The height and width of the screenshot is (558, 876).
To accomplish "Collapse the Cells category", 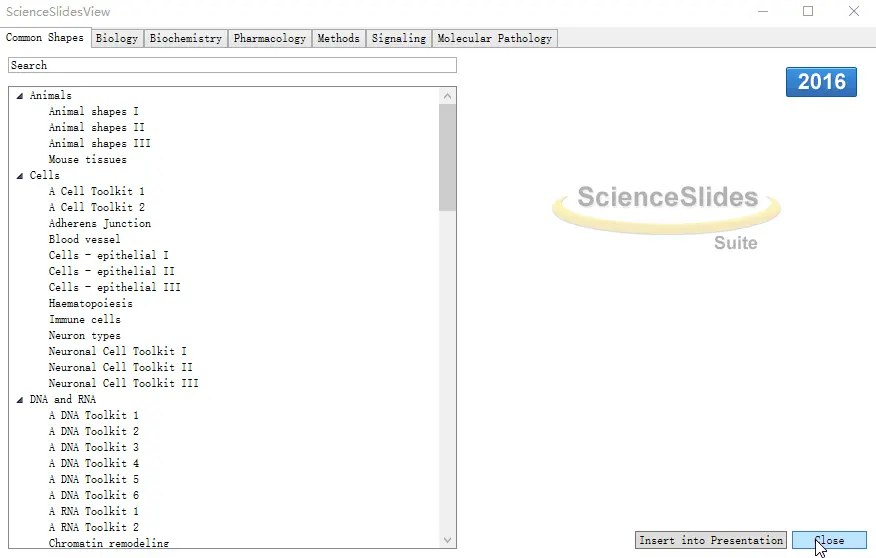I will 20,176.
